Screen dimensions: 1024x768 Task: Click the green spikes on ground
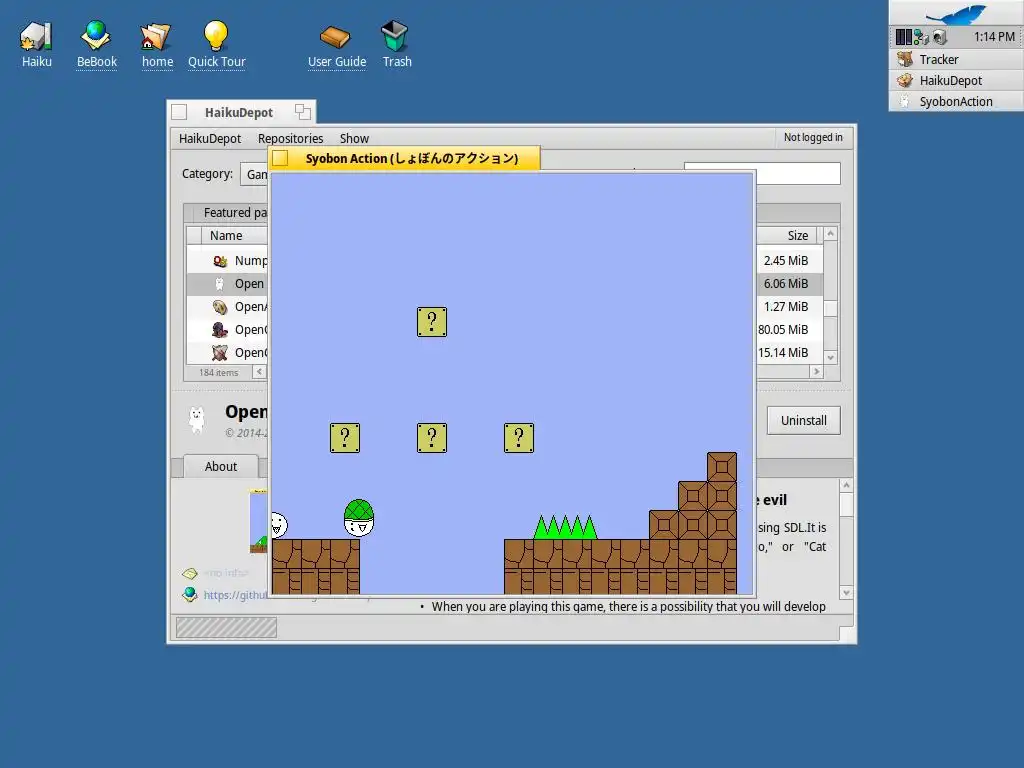pos(566,526)
